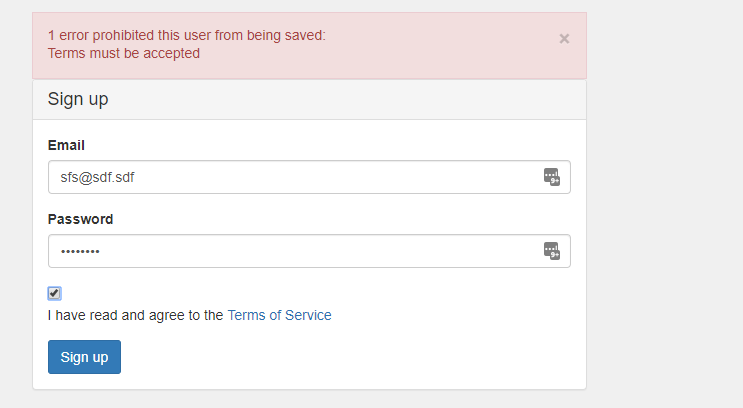Place cursor on the masked password dots
743x408 pixels.
[80, 252]
